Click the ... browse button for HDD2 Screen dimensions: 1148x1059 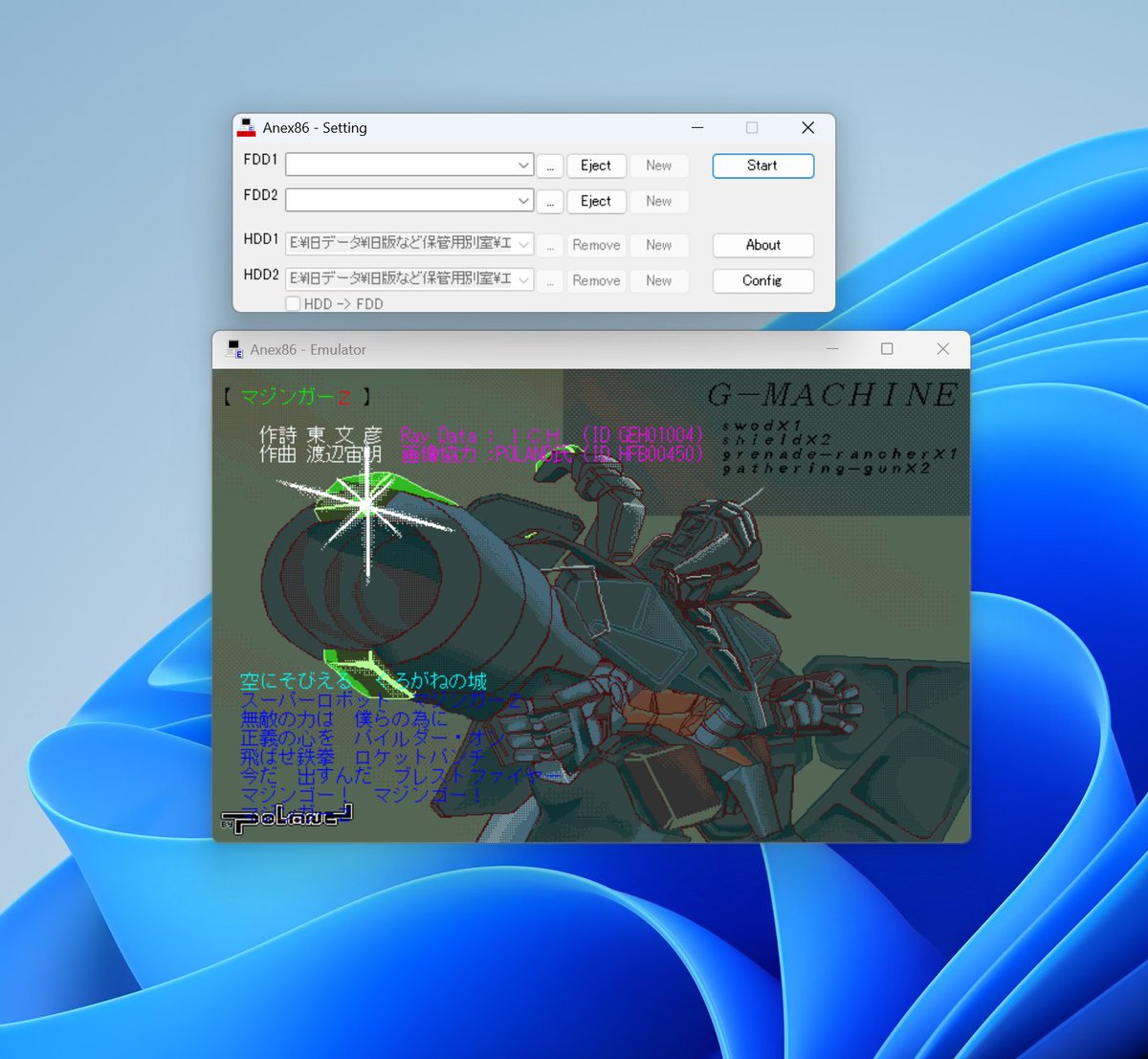(550, 281)
